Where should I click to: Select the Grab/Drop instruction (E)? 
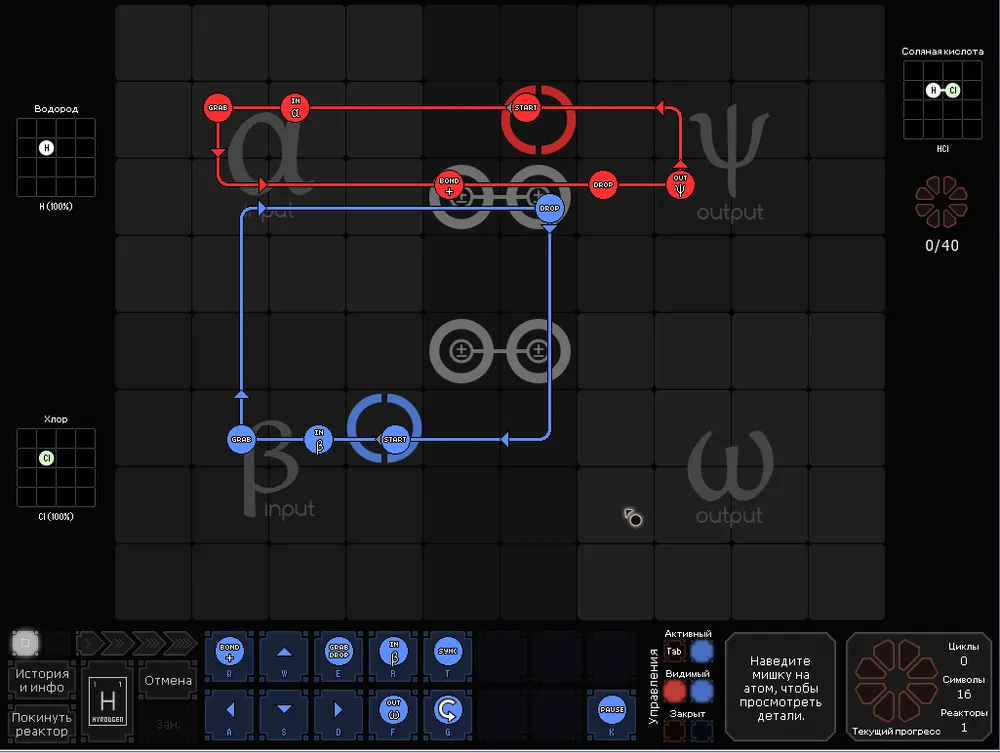339,654
